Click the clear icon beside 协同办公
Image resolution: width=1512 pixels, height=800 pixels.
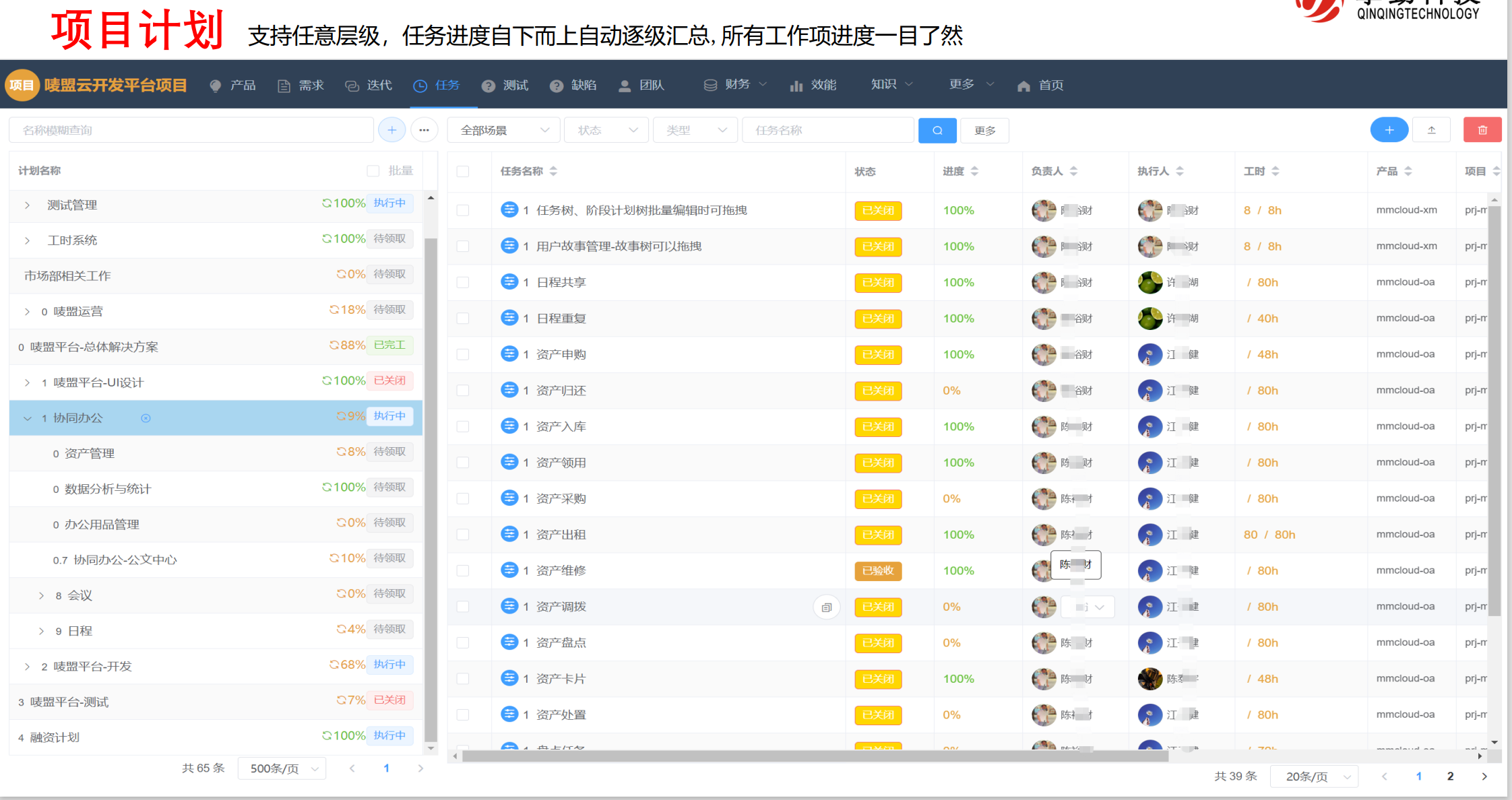[x=146, y=418]
